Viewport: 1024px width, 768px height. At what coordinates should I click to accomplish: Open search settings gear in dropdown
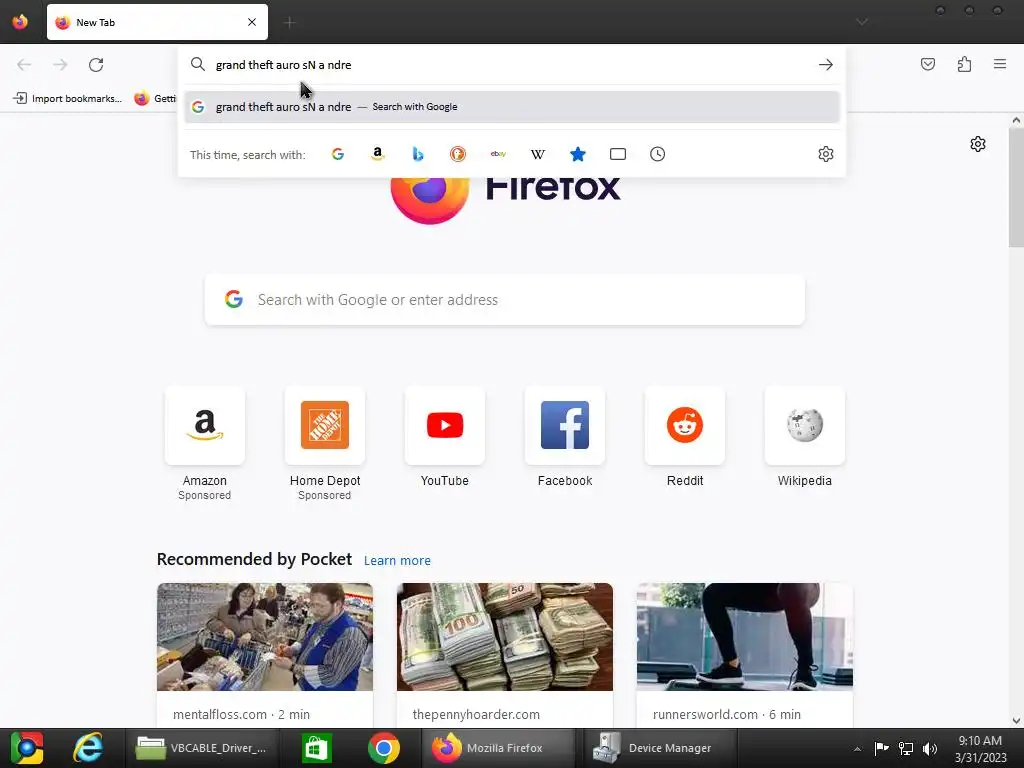tap(825, 154)
